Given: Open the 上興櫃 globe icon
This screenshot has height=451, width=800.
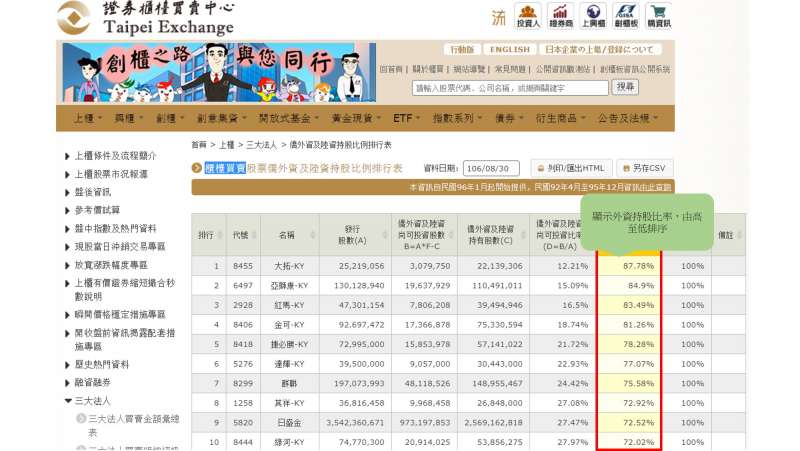Looking at the screenshot, I should (593, 16).
